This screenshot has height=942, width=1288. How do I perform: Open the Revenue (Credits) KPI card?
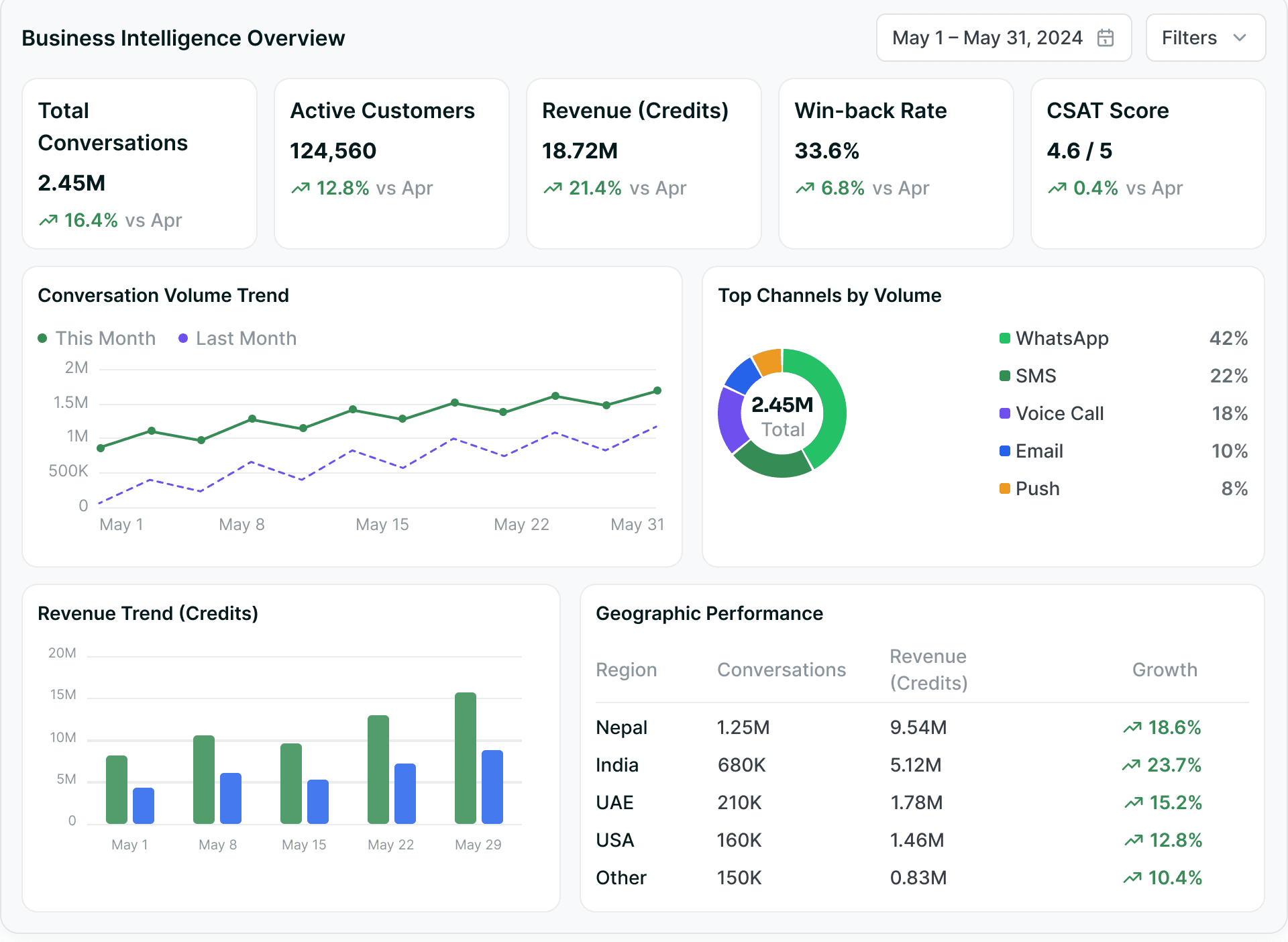coord(644,164)
